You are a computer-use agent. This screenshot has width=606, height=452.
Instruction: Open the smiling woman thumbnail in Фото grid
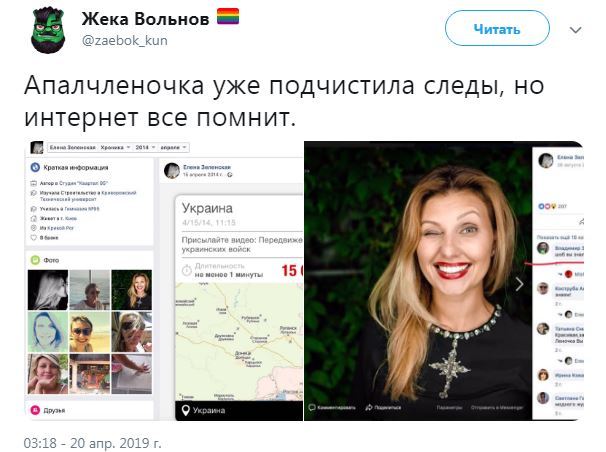132,289
